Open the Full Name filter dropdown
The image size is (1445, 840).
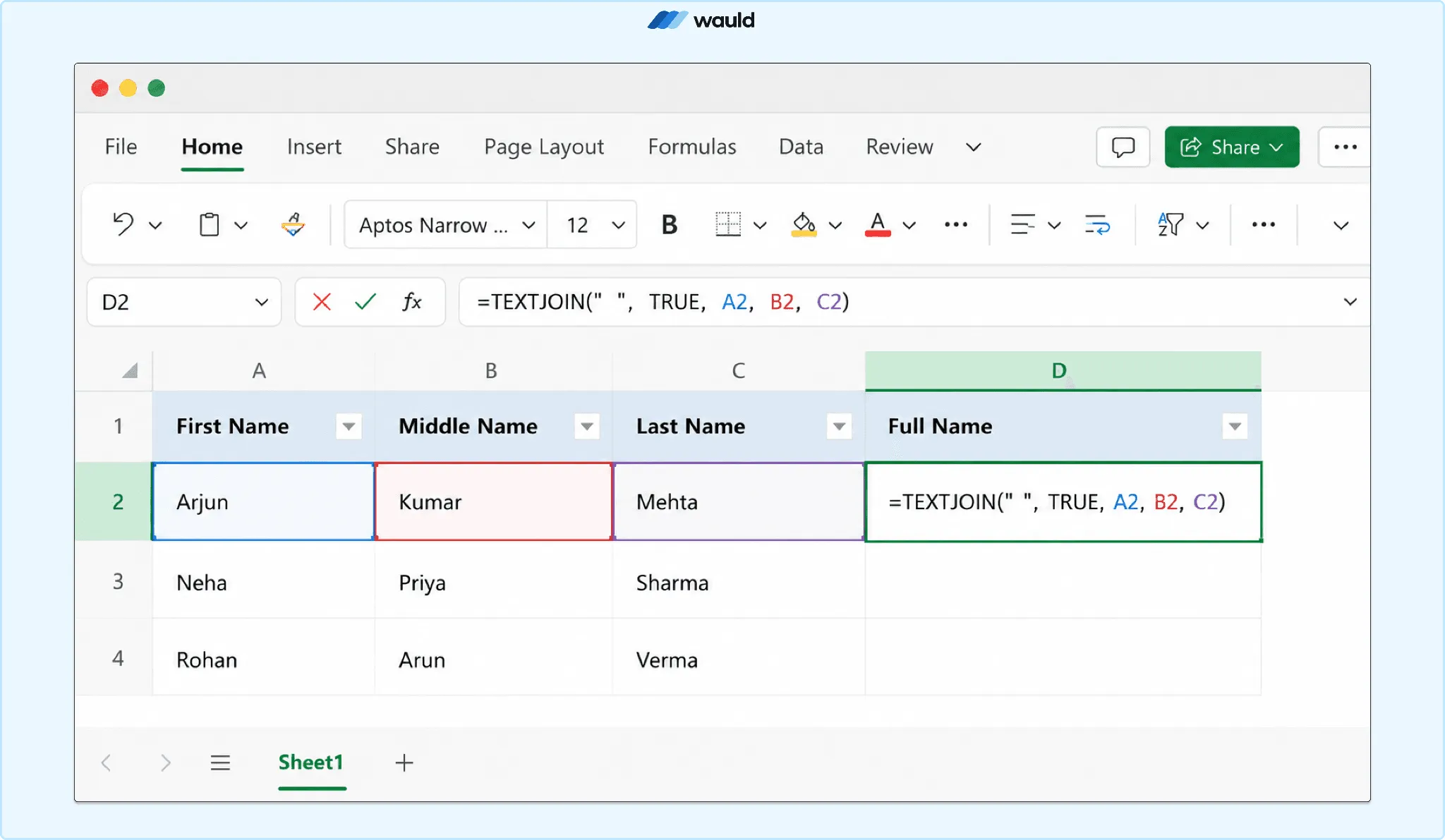pos(1235,426)
